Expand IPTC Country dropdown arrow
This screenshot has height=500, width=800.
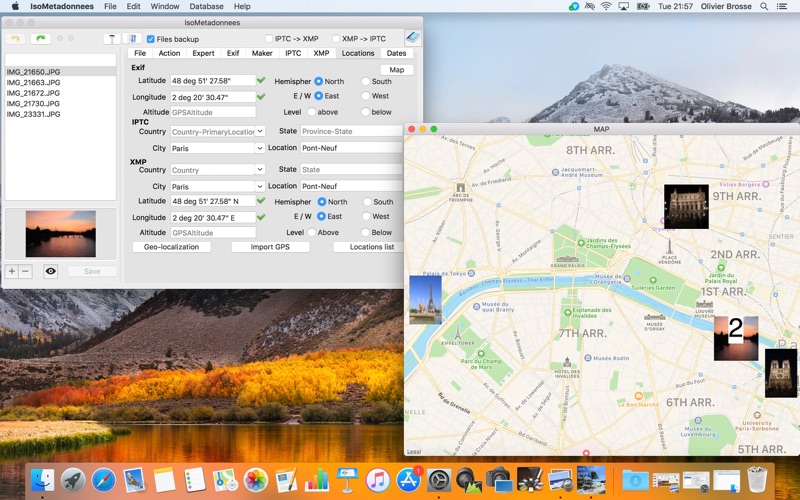pos(260,131)
